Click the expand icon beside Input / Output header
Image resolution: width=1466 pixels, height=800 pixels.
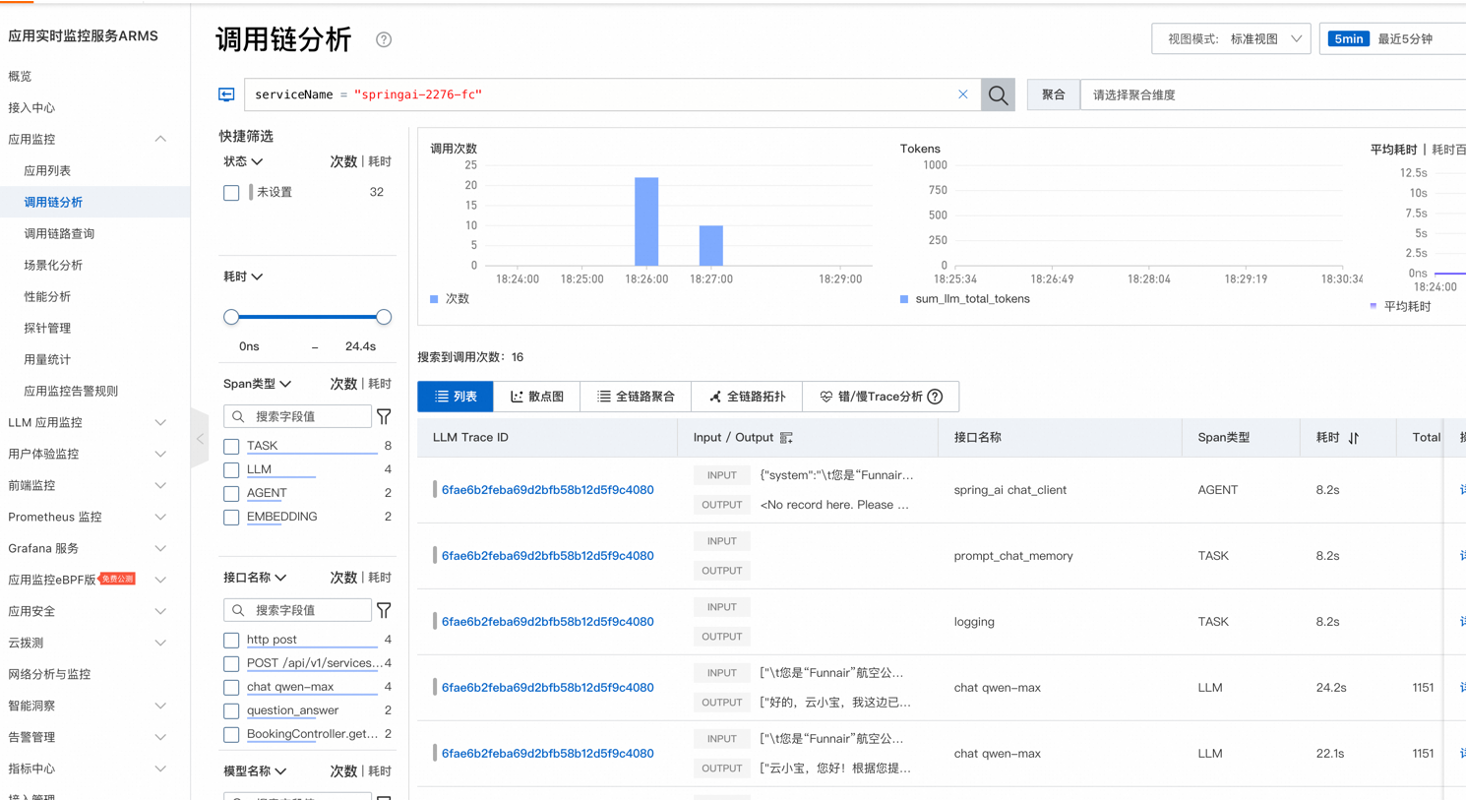(787, 437)
